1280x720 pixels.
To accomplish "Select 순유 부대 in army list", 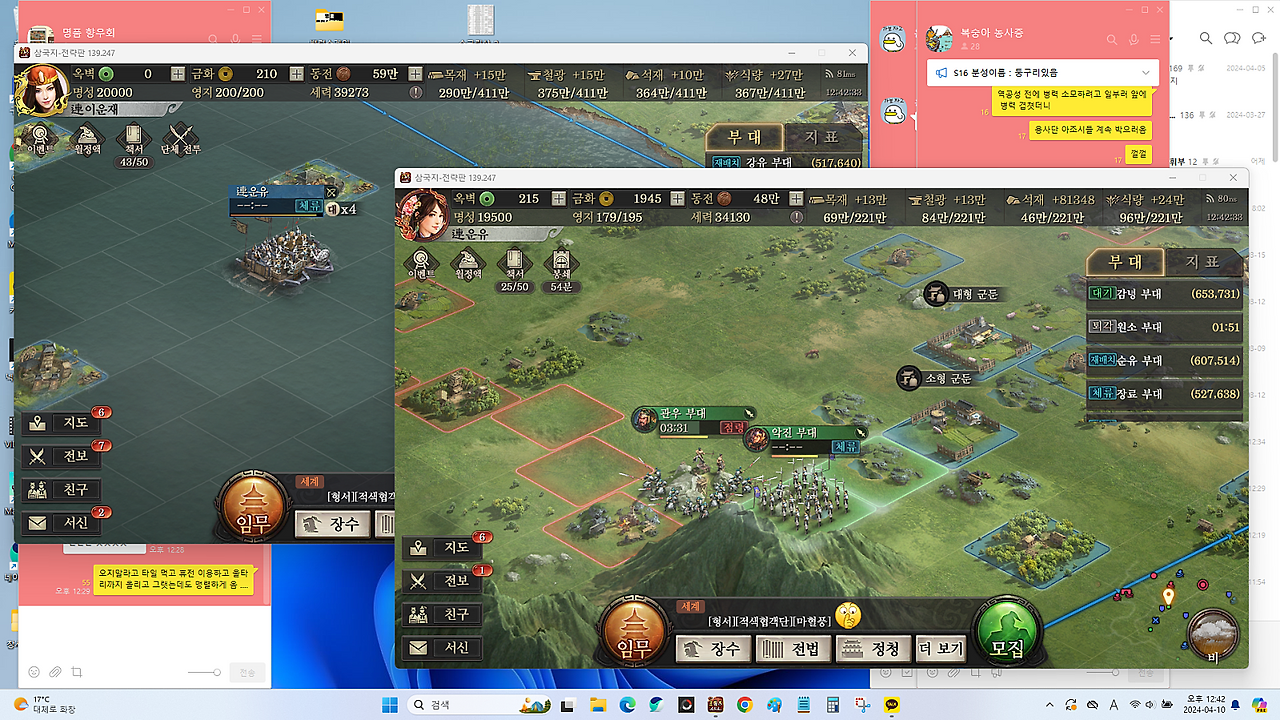I will [x=1165, y=360].
